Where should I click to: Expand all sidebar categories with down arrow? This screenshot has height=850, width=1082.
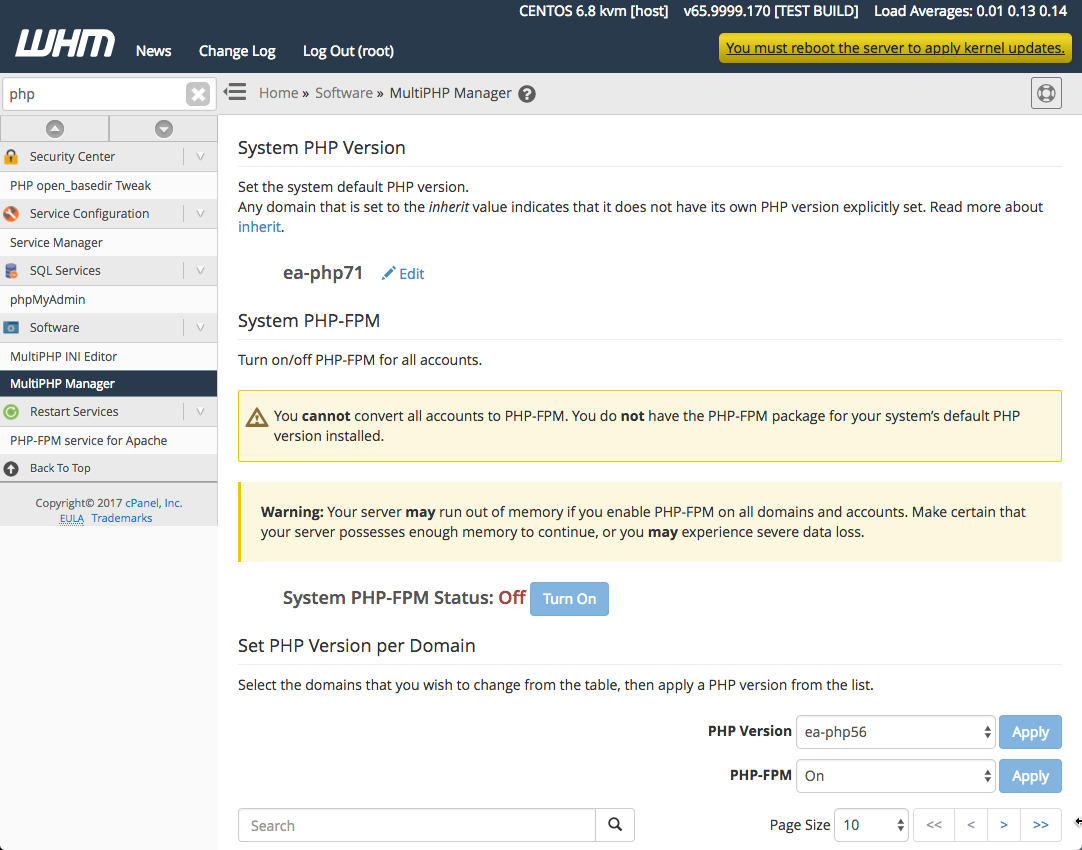click(164, 129)
